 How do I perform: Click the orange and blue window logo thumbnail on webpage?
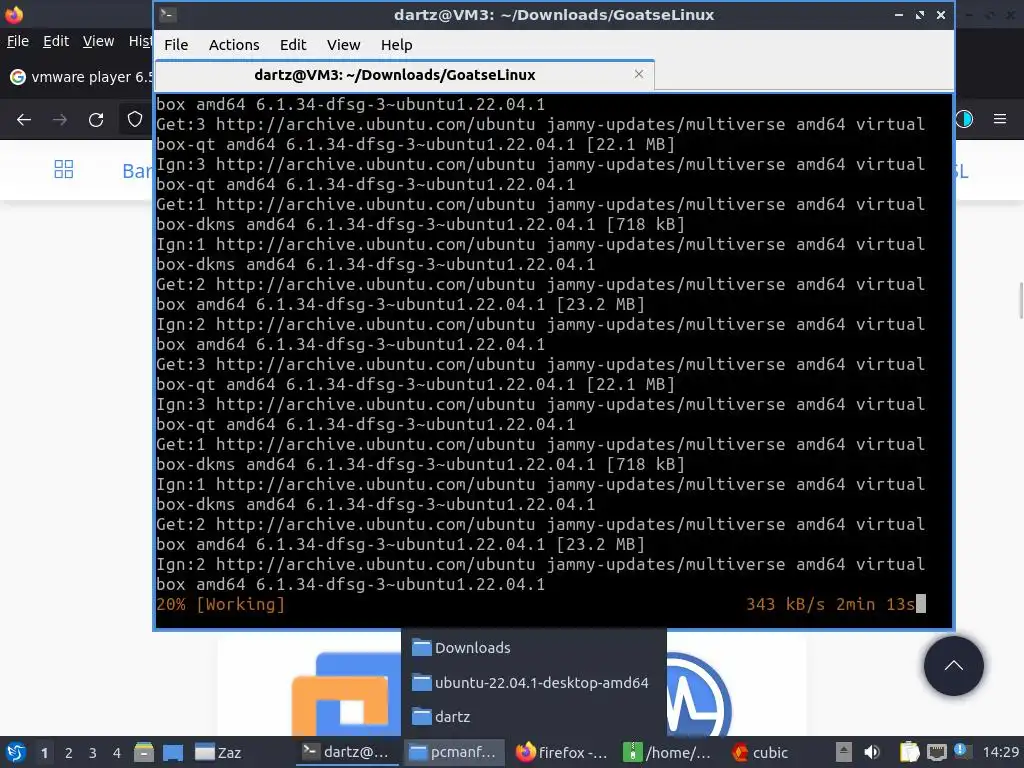click(x=346, y=694)
